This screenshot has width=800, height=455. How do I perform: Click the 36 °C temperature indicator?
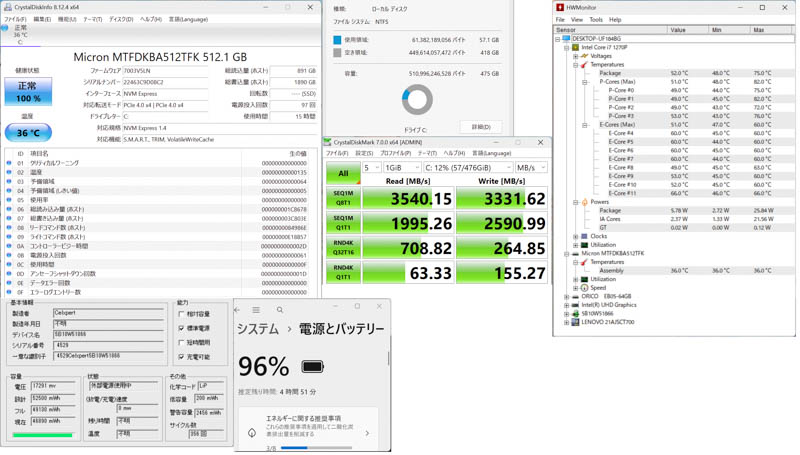pyautogui.click(x=28, y=133)
